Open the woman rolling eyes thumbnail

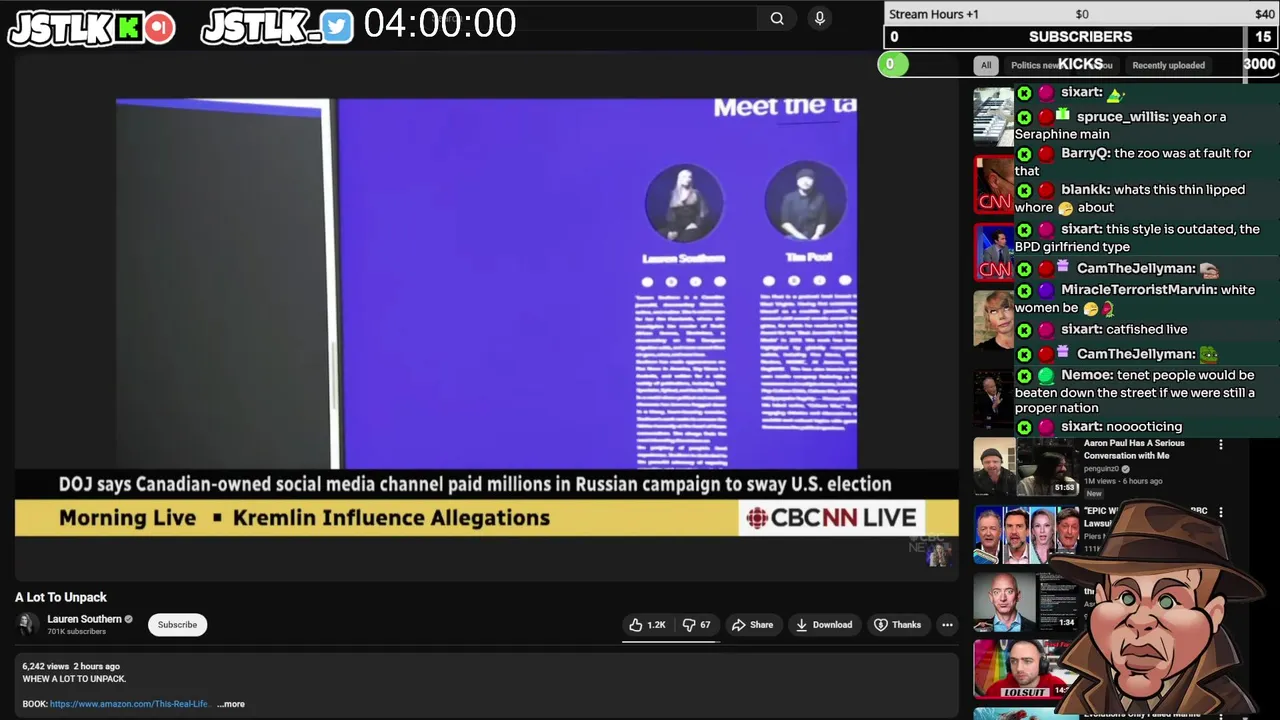coord(993,319)
